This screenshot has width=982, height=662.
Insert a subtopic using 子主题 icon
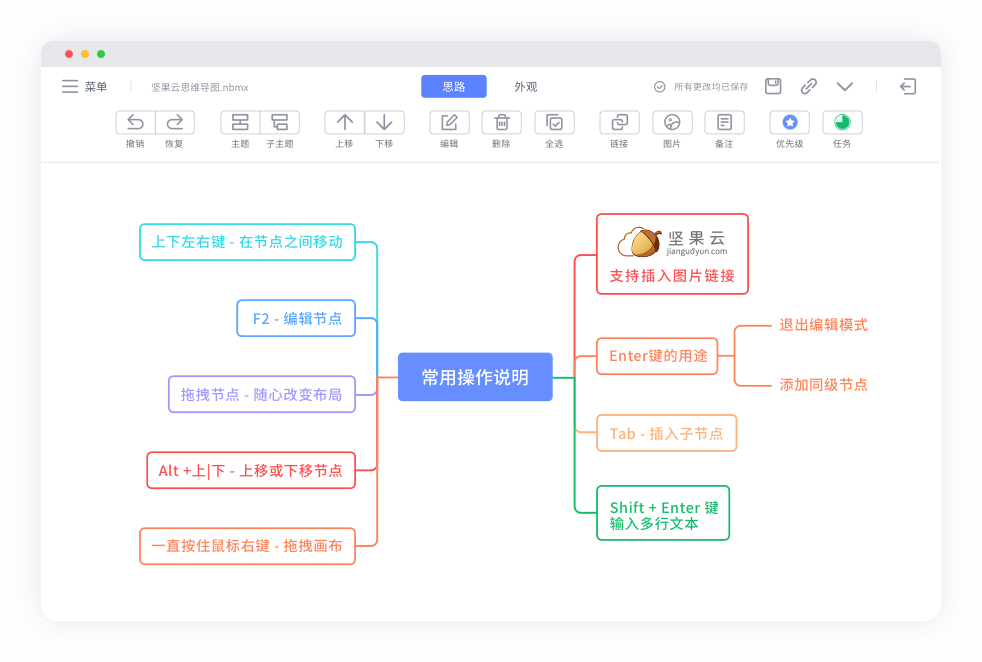(x=280, y=122)
